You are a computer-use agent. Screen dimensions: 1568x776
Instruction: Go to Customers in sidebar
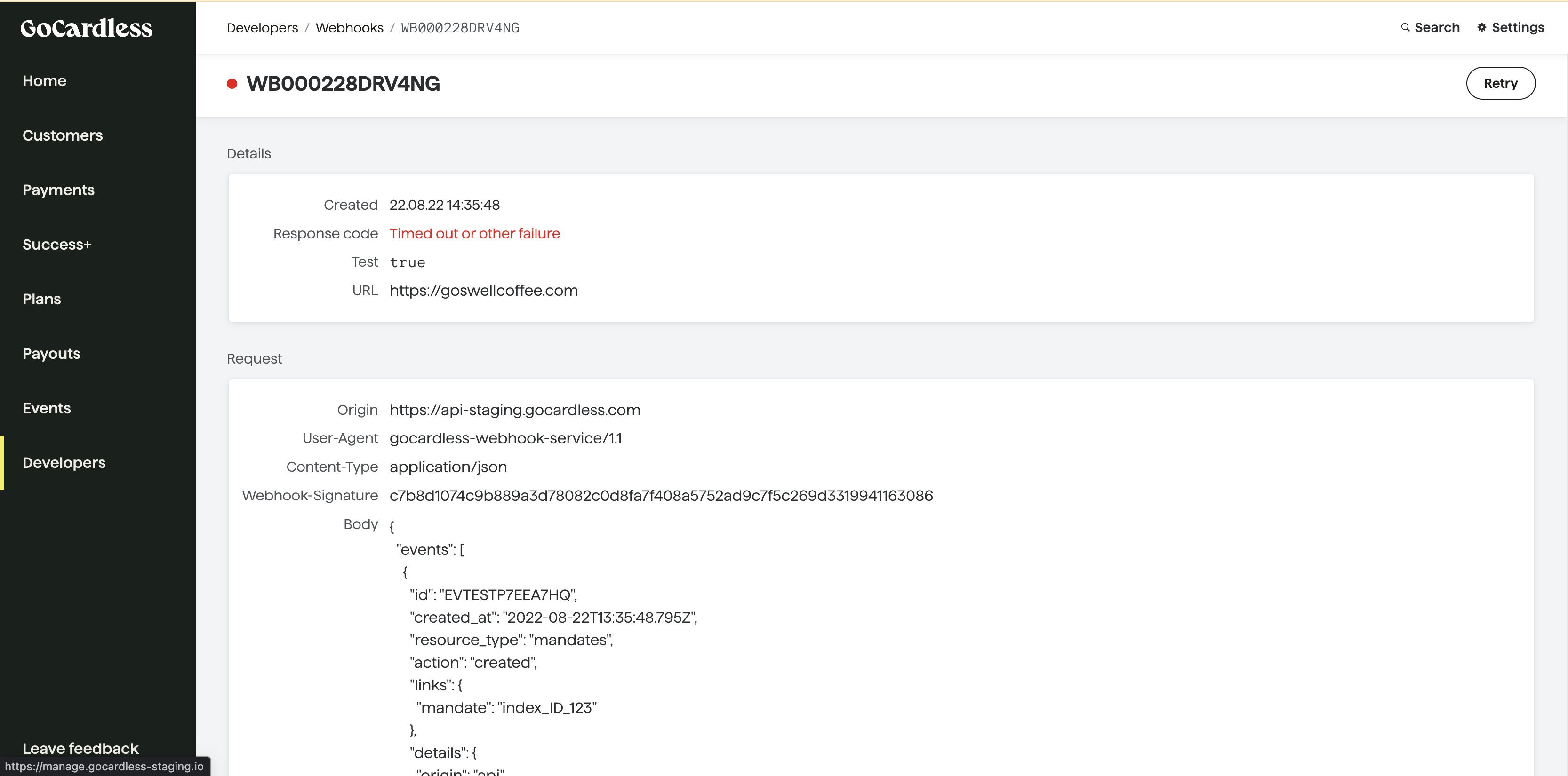[63, 135]
